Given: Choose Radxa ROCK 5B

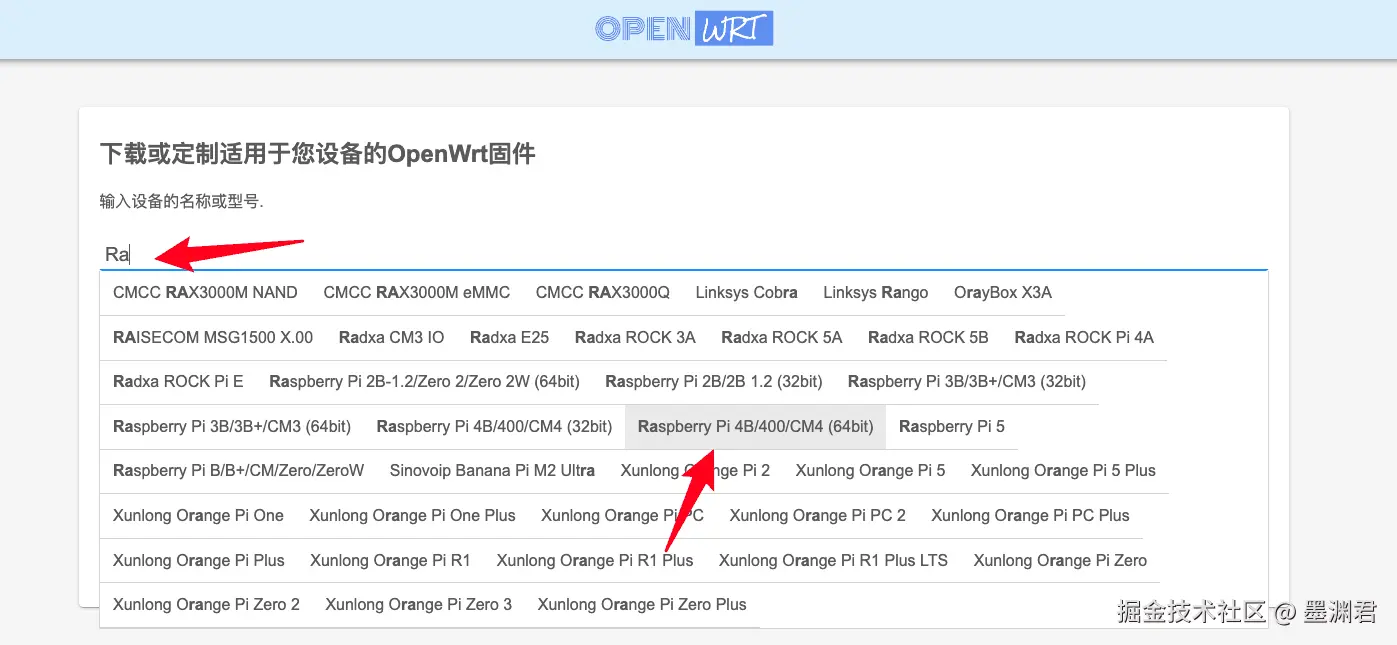Looking at the screenshot, I should pos(928,337).
